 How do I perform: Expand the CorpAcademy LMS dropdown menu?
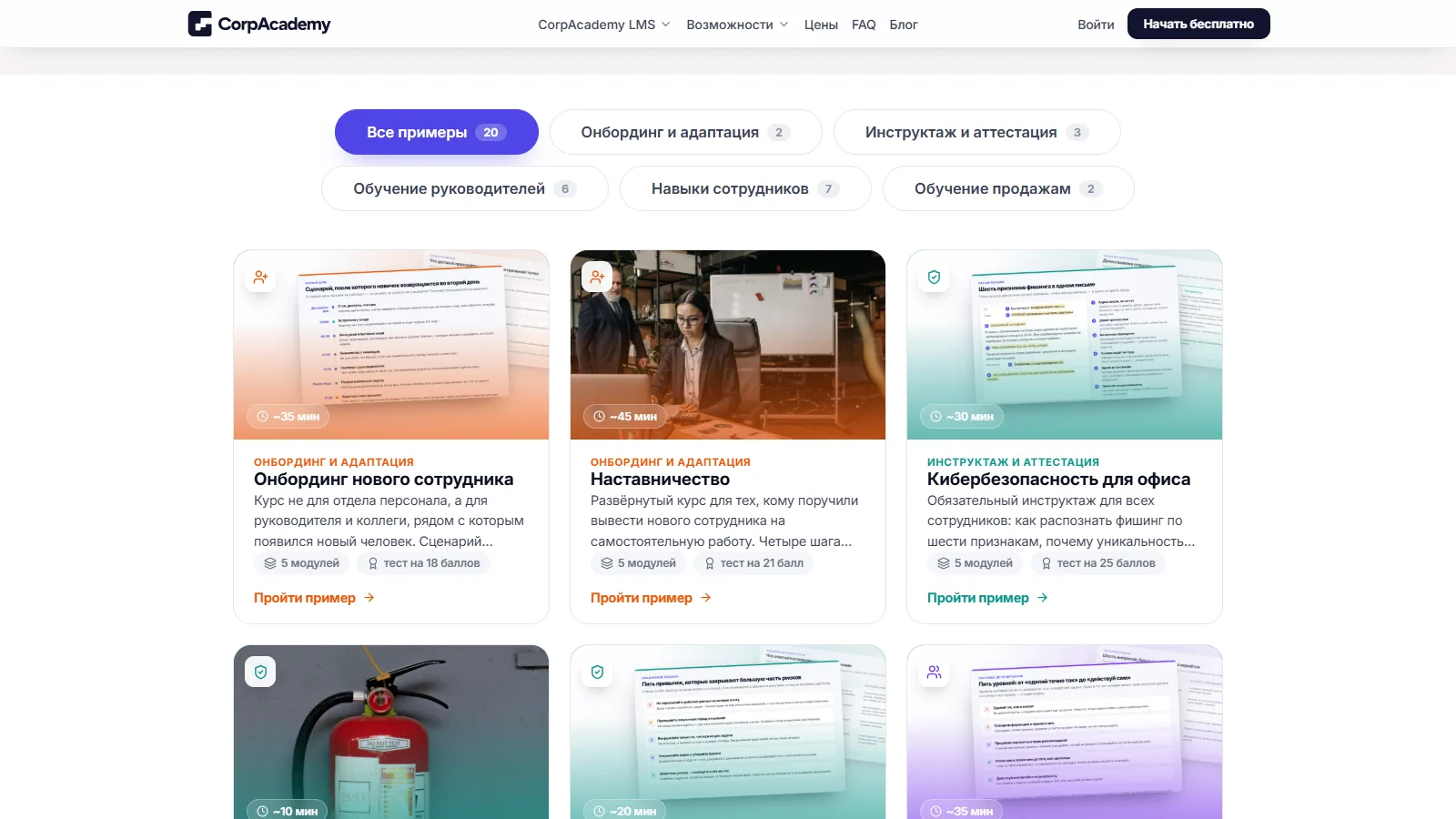pyautogui.click(x=604, y=25)
